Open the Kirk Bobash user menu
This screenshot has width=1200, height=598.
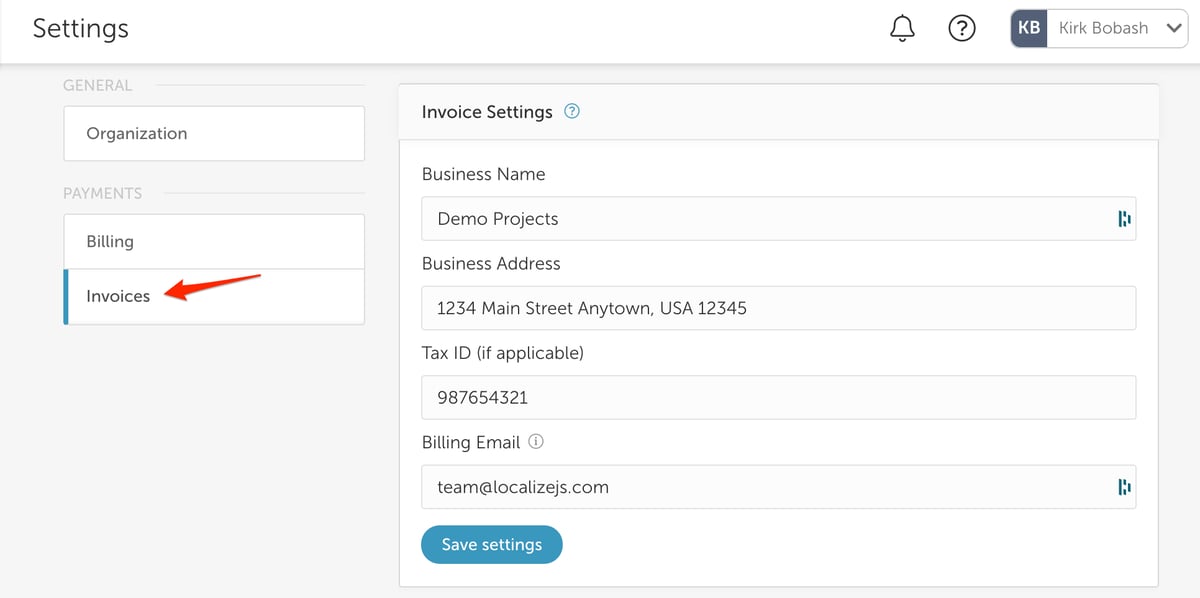1099,29
